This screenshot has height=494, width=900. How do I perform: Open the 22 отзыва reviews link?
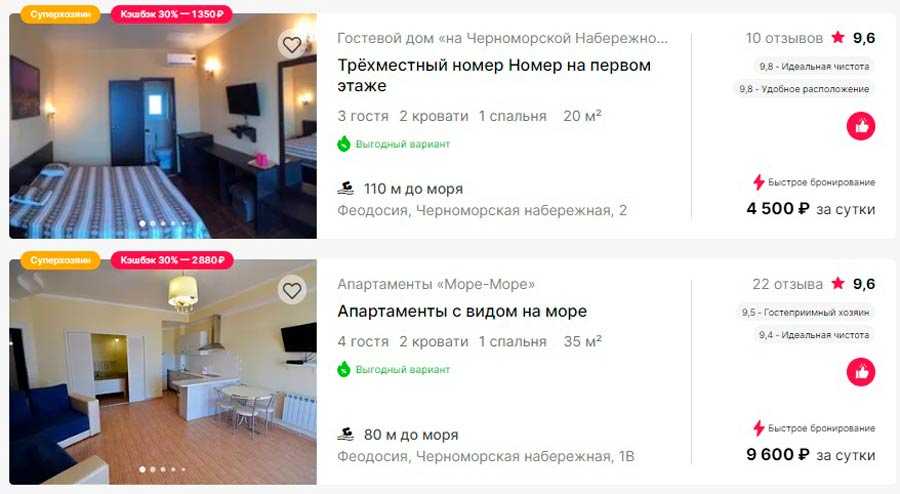[x=788, y=284]
